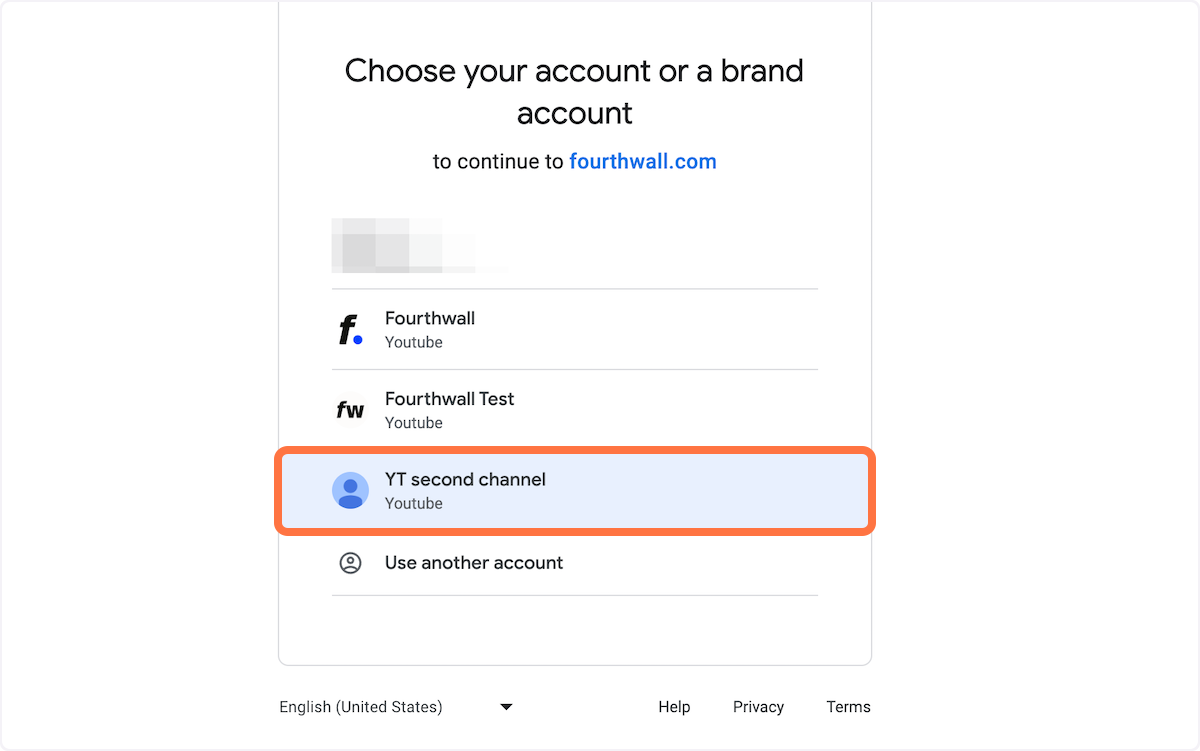Open the Privacy link
The height and width of the screenshot is (751, 1200).
pos(758,707)
